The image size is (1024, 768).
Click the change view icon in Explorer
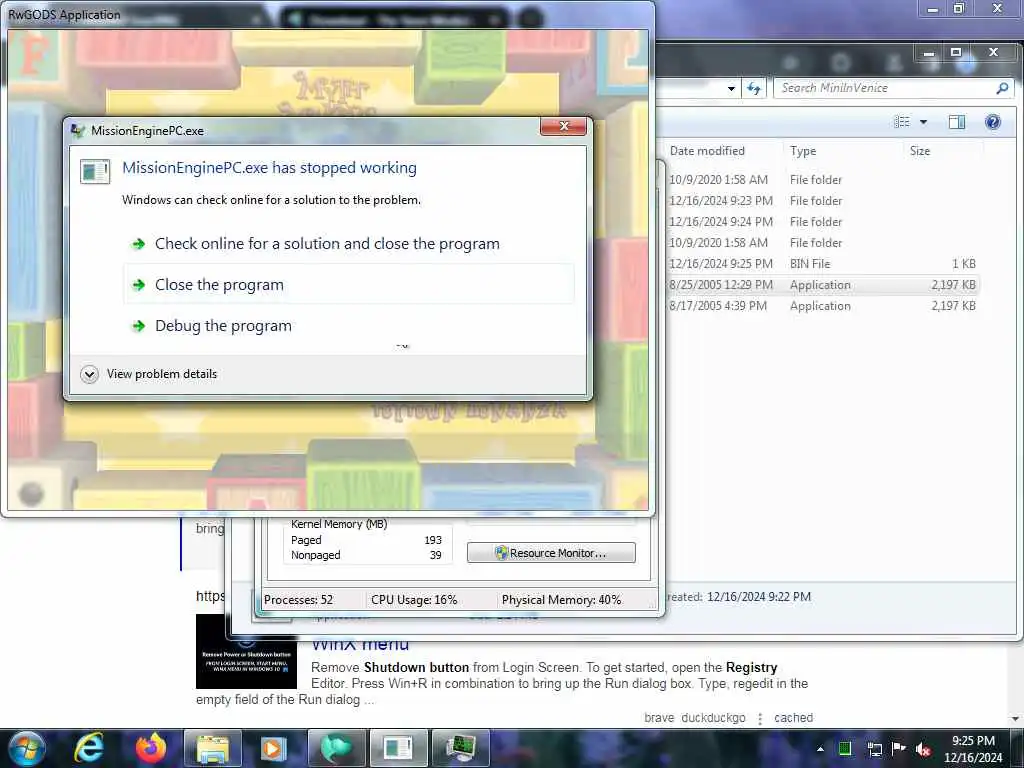(902, 122)
